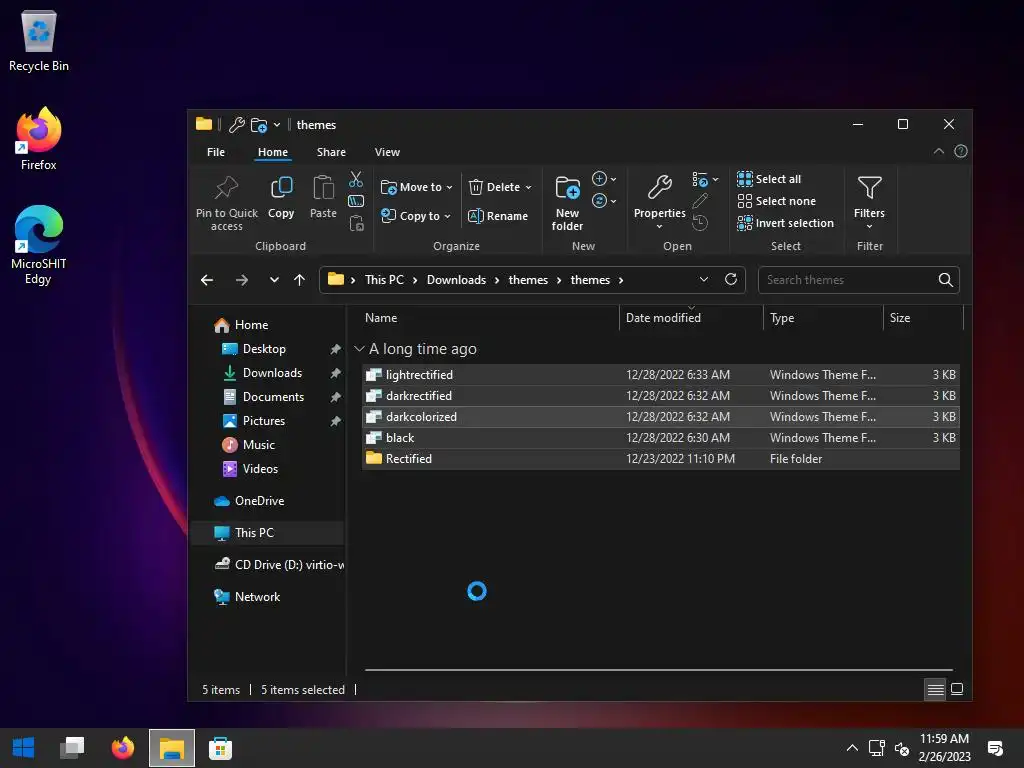Switch to Details view icon in status bar
This screenshot has height=768, width=1024.
click(x=936, y=690)
